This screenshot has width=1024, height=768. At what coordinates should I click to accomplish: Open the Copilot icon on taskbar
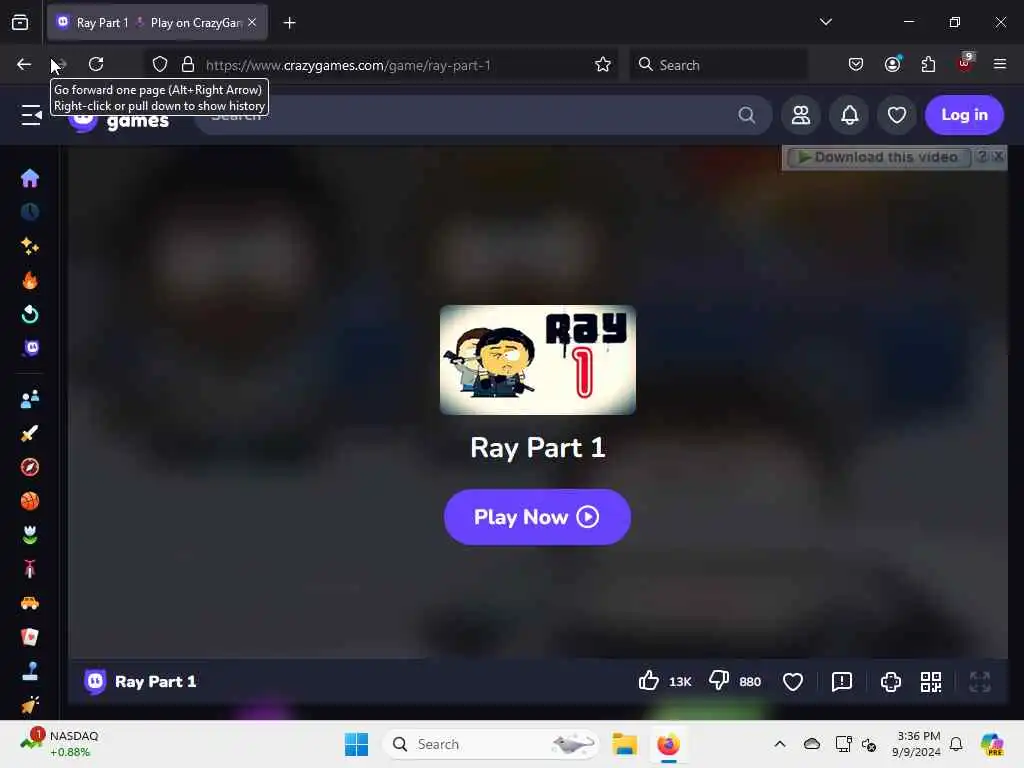[993, 744]
